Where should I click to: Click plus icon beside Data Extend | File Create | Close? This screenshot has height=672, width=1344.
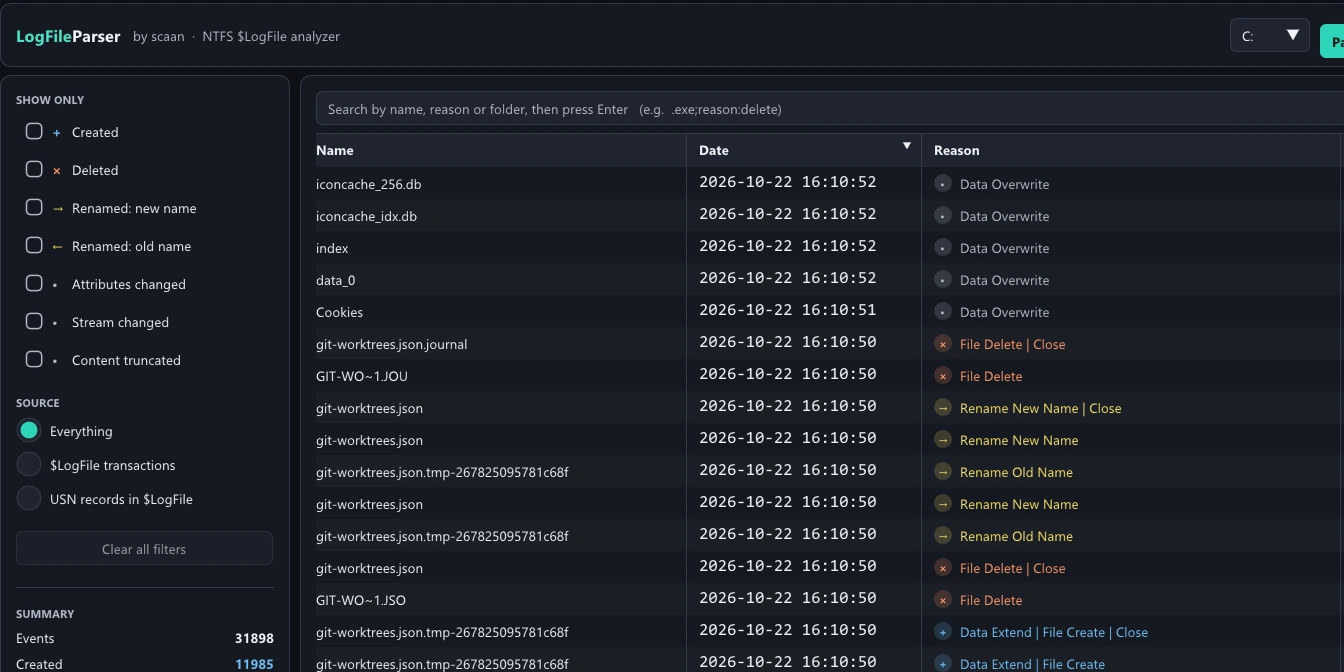click(942, 632)
